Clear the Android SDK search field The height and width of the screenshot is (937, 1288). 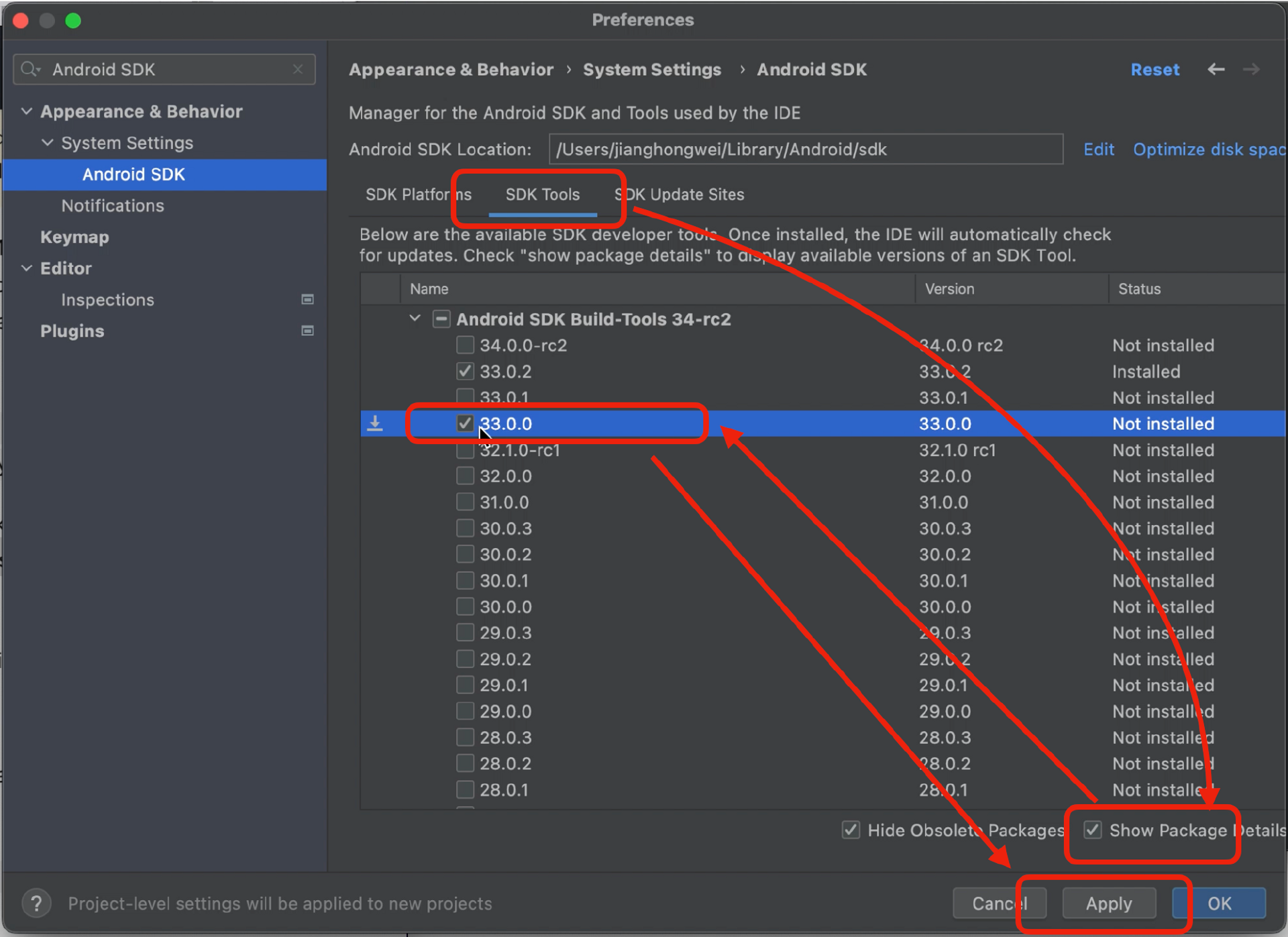coord(298,69)
